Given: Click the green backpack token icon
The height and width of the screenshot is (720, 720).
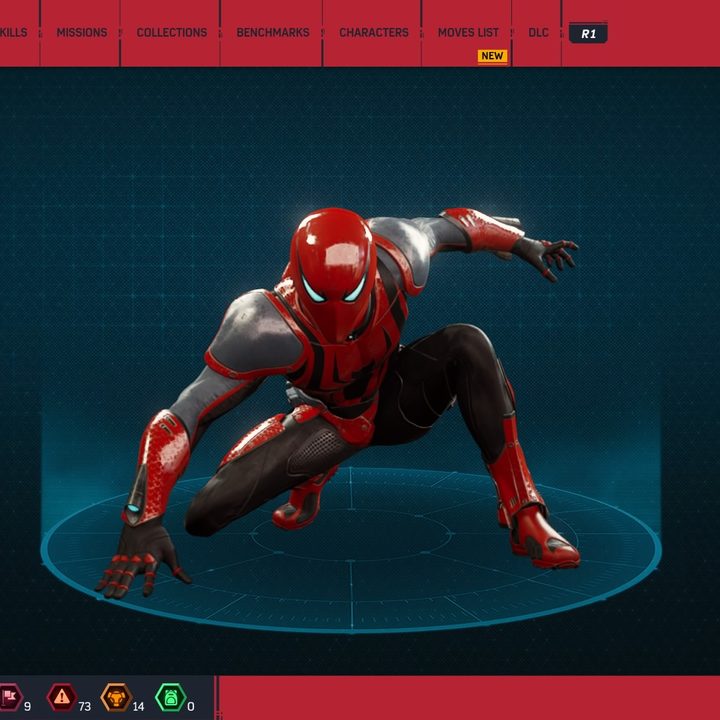Looking at the screenshot, I should click(170, 697).
